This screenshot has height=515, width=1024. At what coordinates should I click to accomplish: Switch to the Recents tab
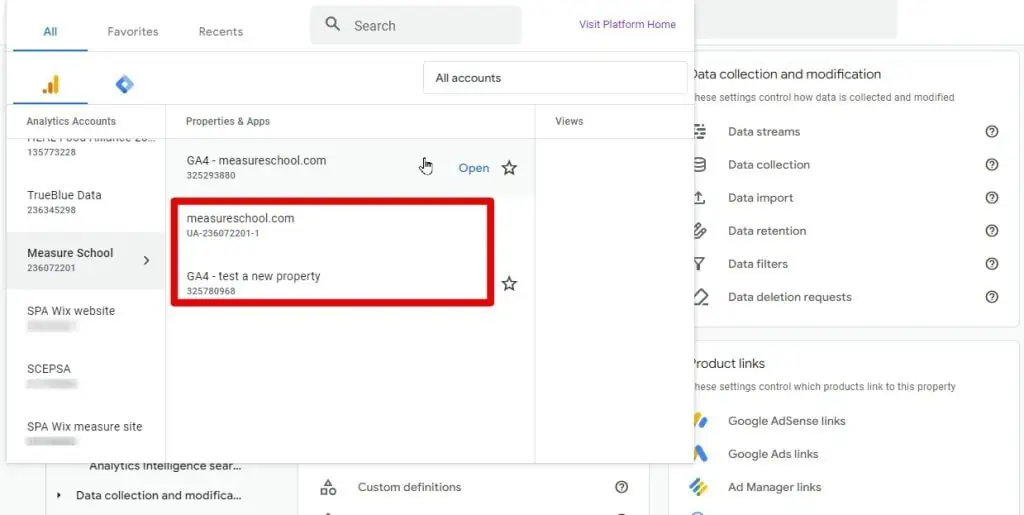coord(220,32)
